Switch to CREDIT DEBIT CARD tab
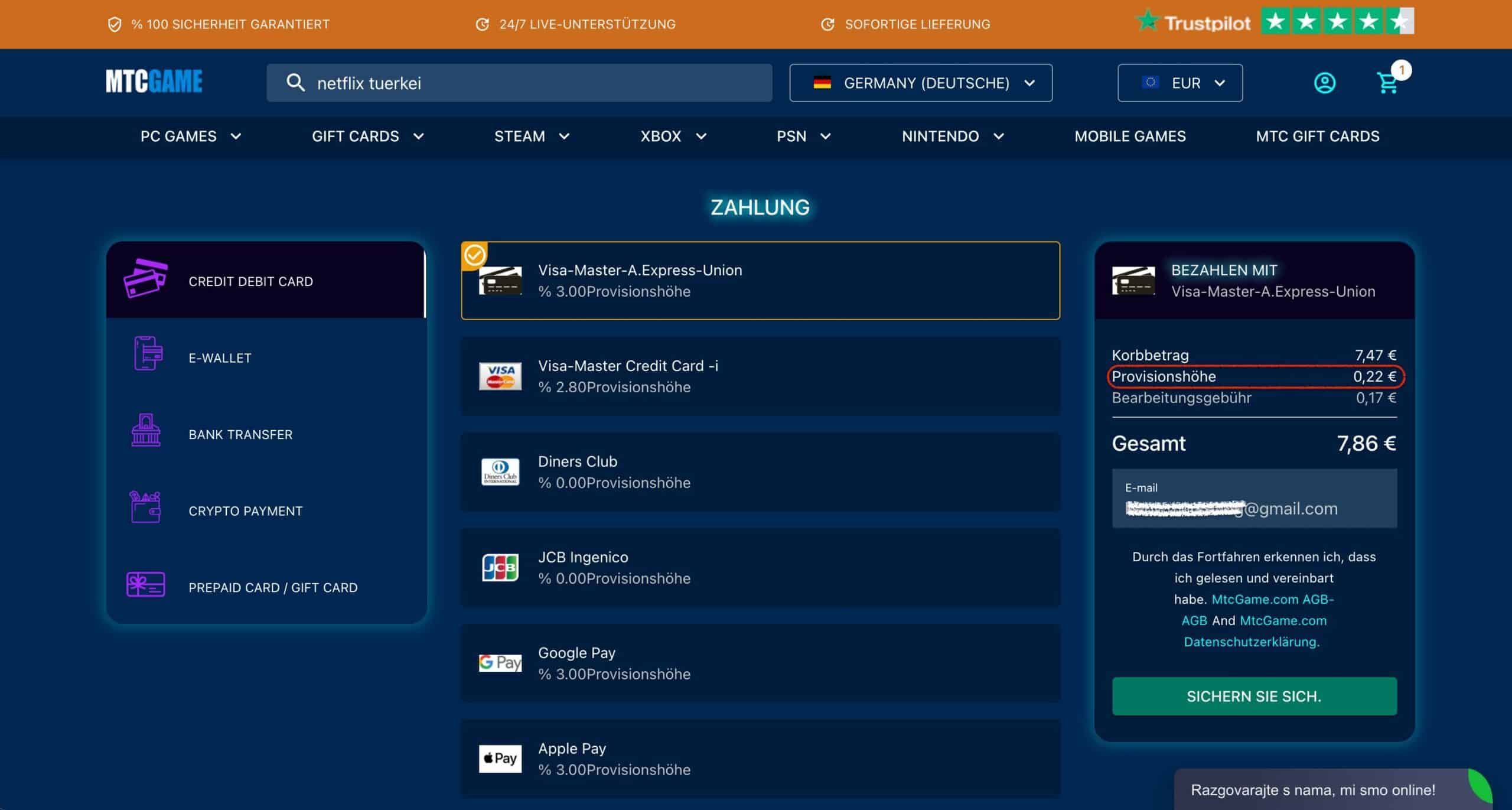This screenshot has width=1512, height=810. point(266,280)
